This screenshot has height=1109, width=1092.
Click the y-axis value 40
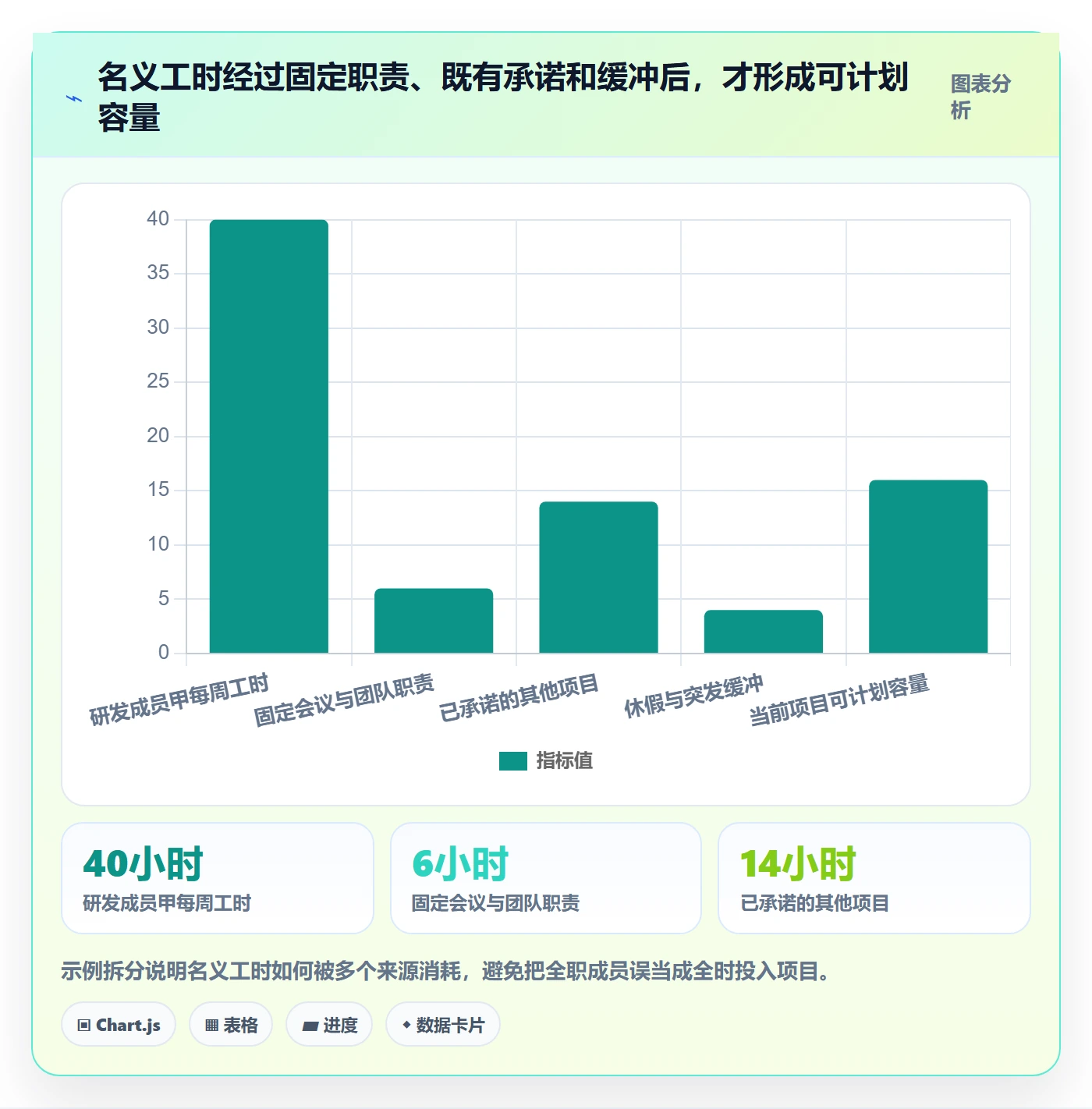[158, 219]
